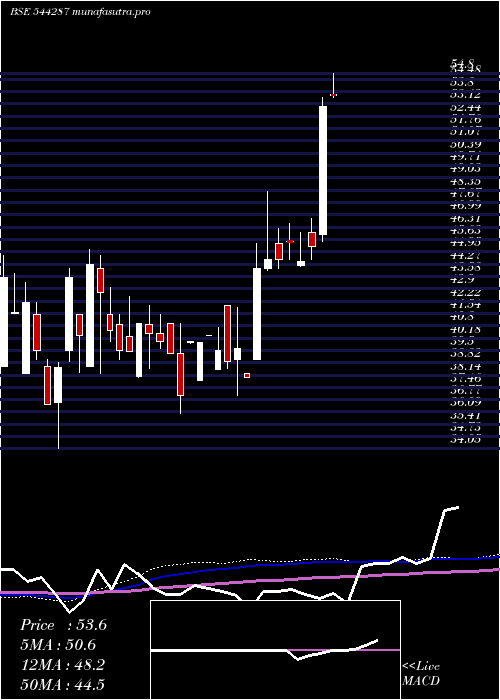Click the Price : 53.6 readout

click(63, 625)
